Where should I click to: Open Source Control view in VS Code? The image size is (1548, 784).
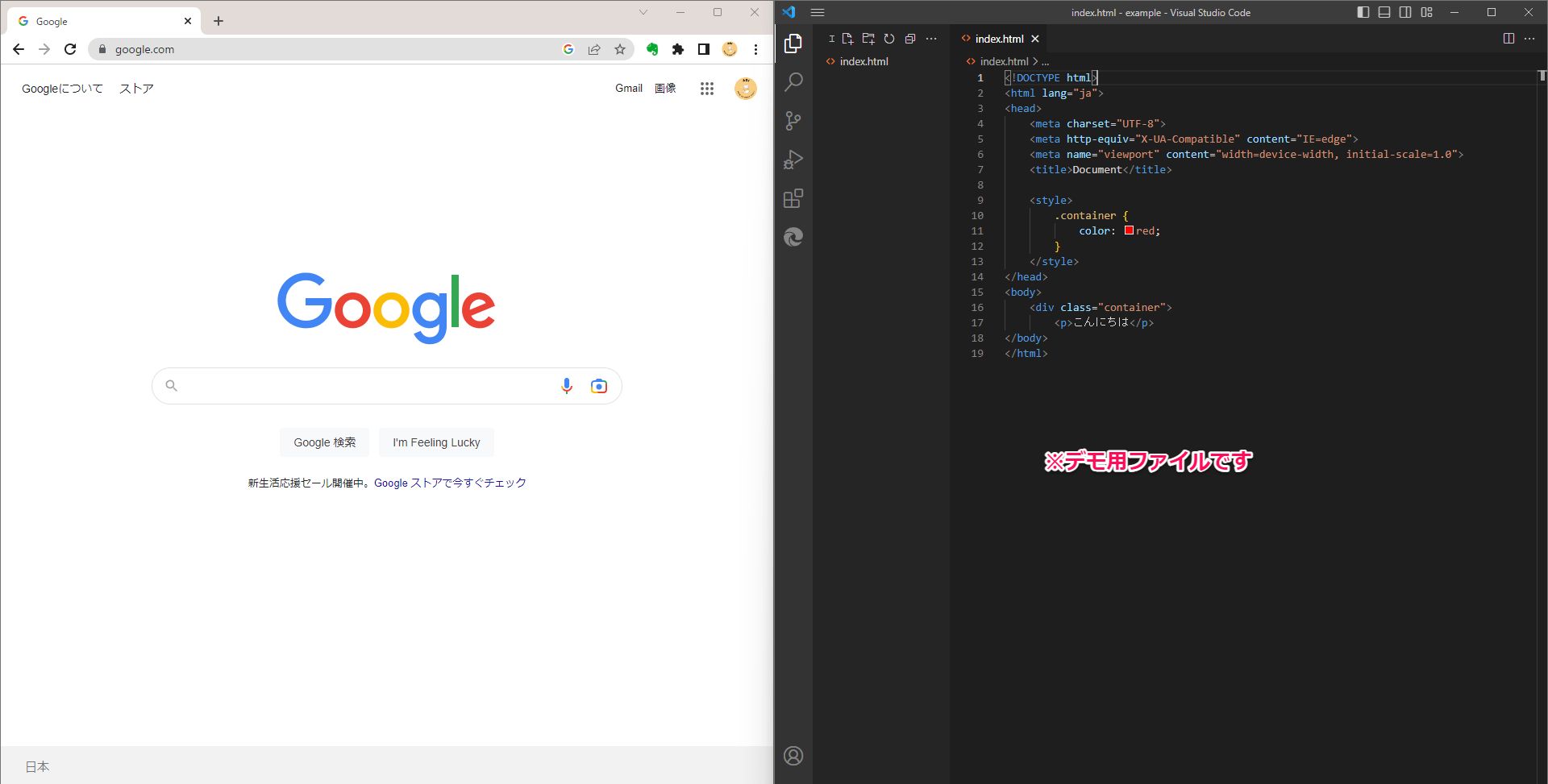click(793, 121)
